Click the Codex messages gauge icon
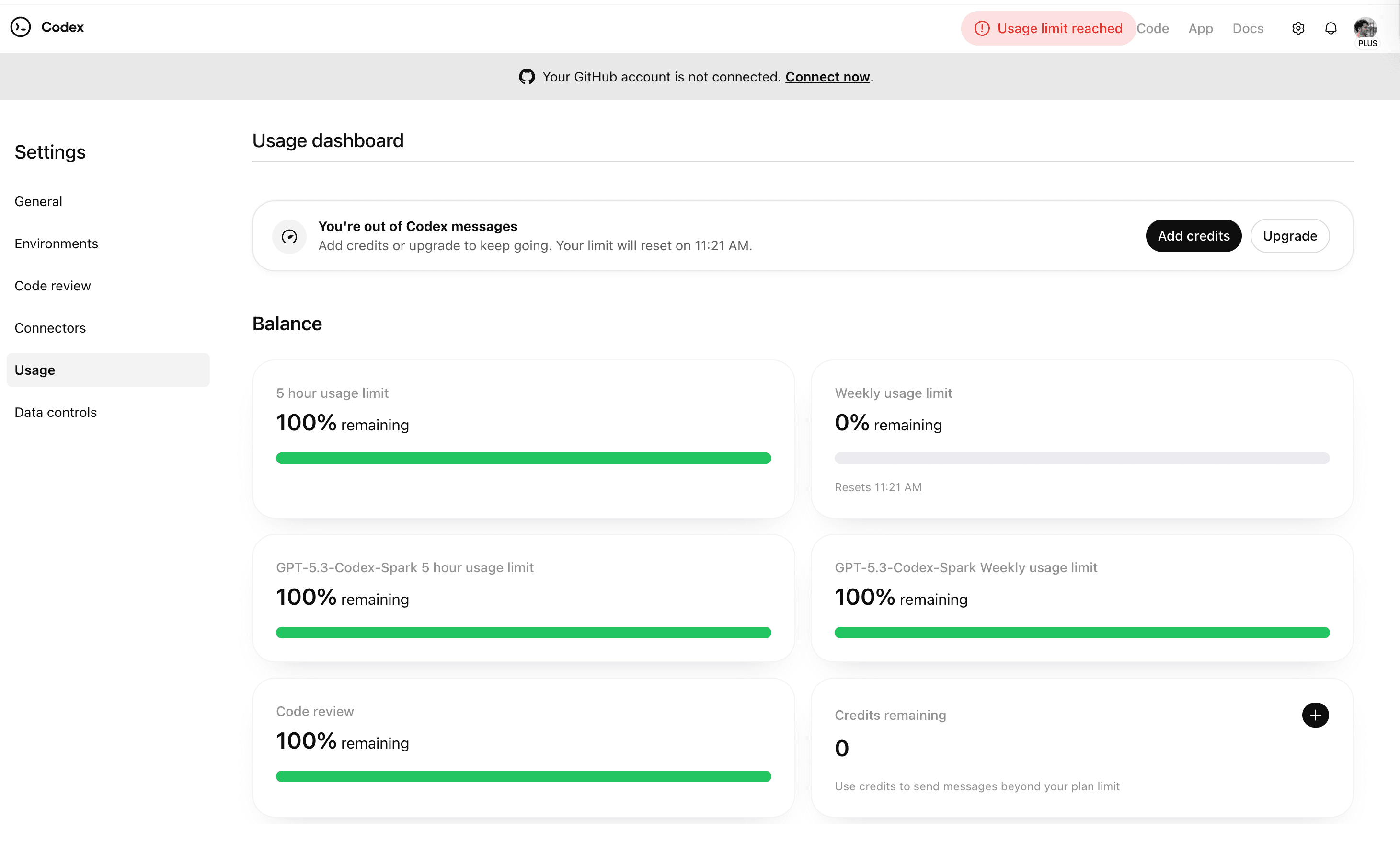1400x855 pixels. pyautogui.click(x=289, y=236)
